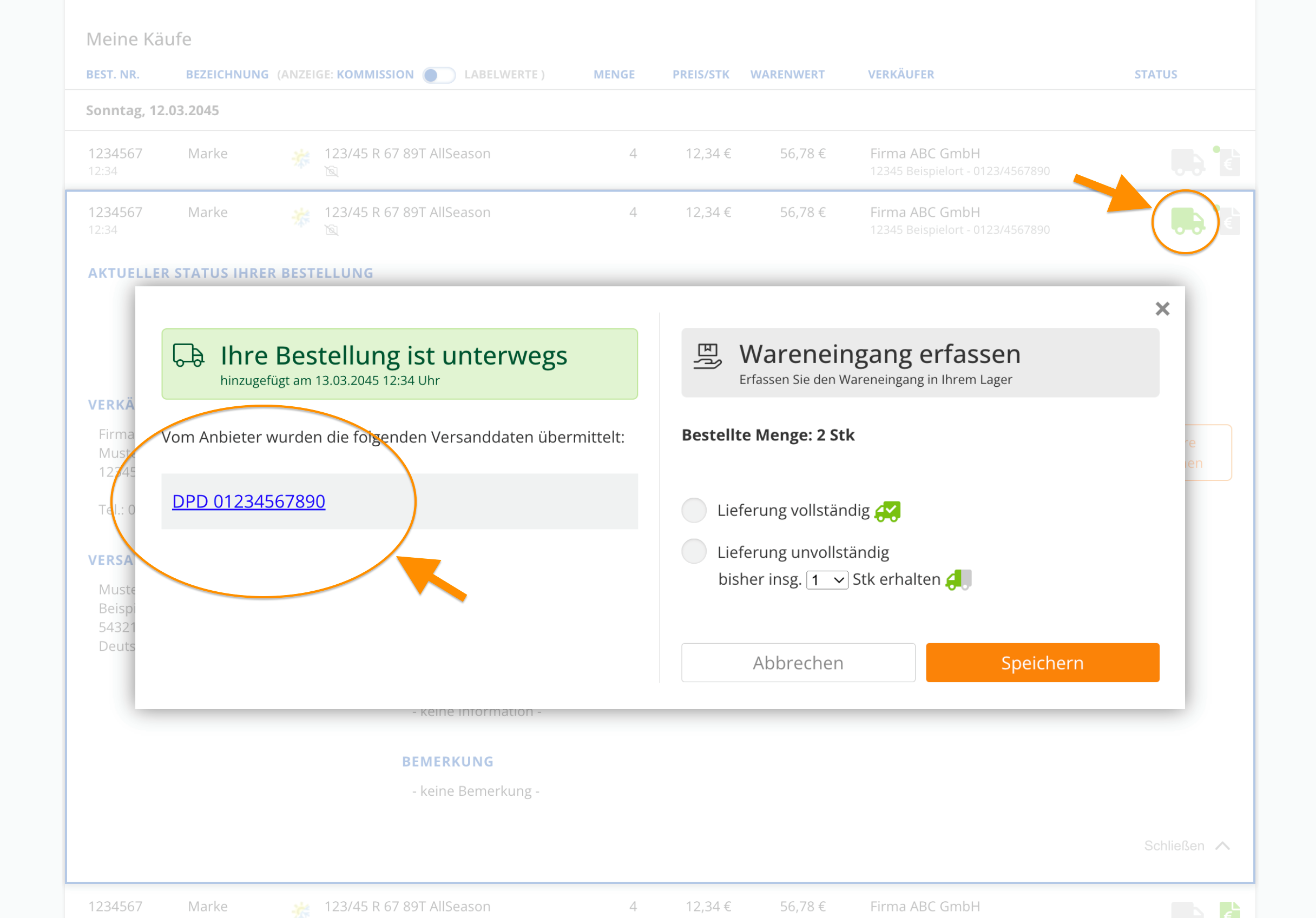This screenshot has width=1316, height=918.
Task: Select the Lieferung vollständig radio button
Action: [x=694, y=510]
